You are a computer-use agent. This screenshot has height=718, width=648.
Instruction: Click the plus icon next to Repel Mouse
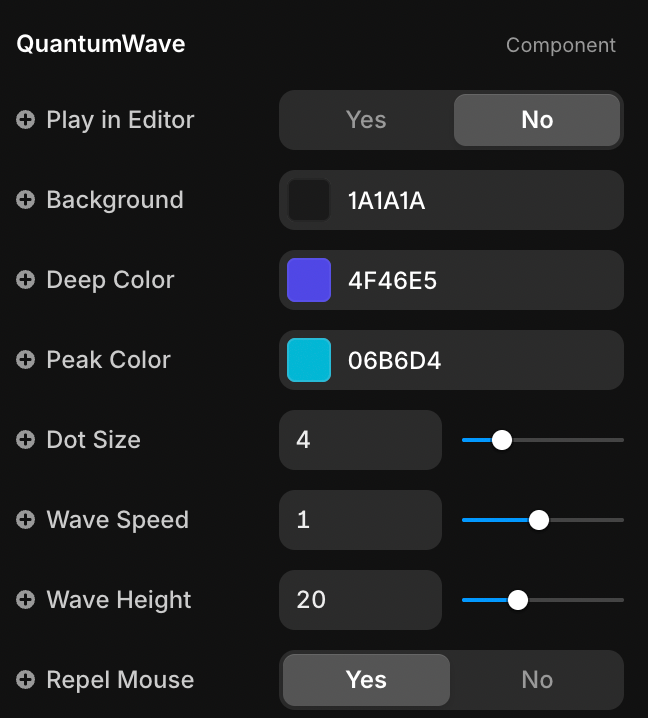tap(26, 680)
